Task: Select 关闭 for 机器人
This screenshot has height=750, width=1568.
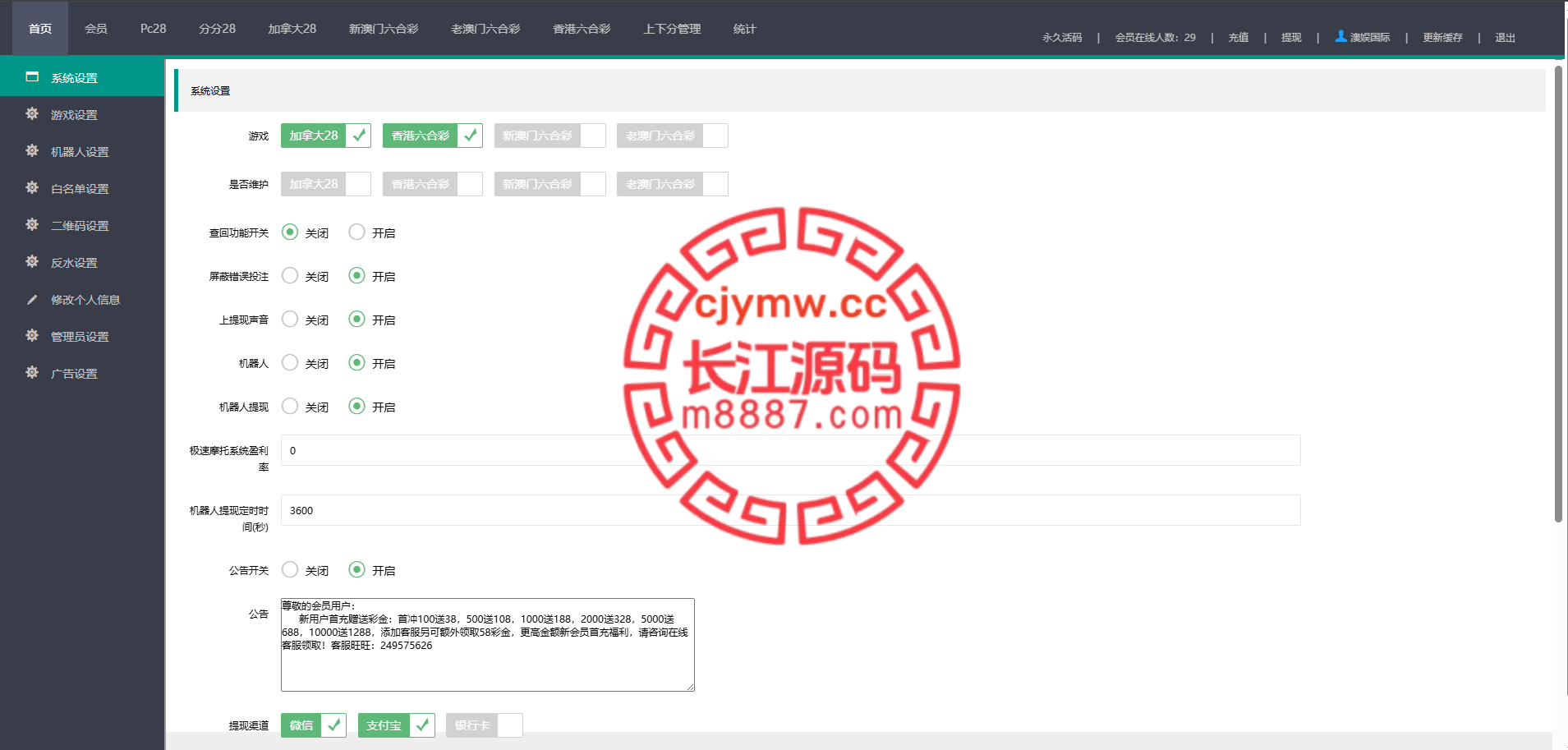Action: tap(290, 363)
